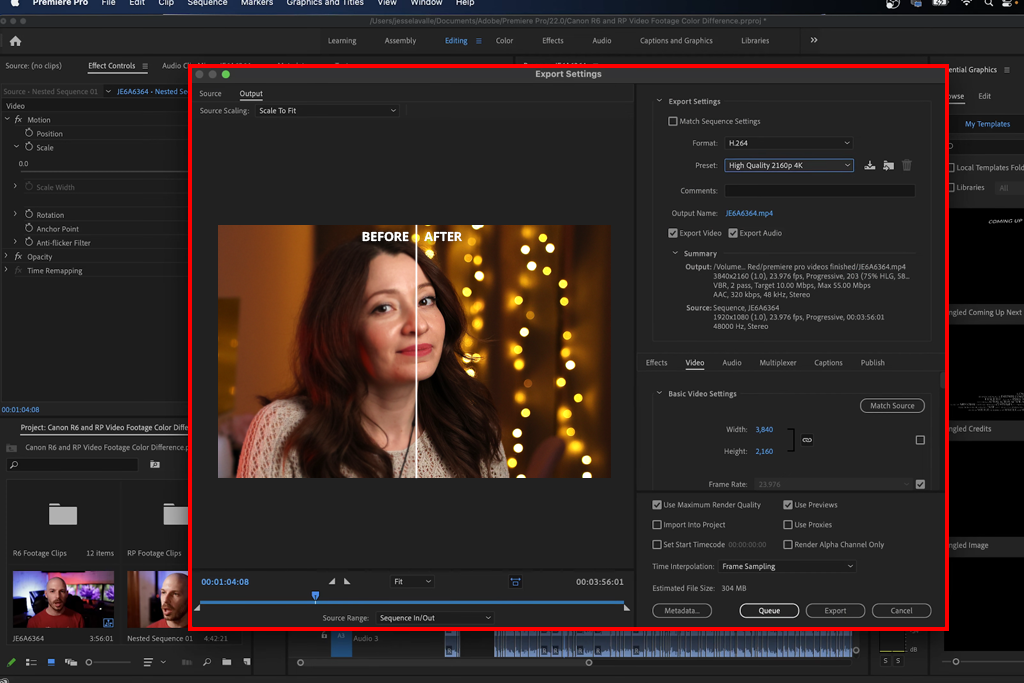This screenshot has height=683, width=1024.
Task: Open the Effects tab in Export Settings
Action: coord(656,362)
